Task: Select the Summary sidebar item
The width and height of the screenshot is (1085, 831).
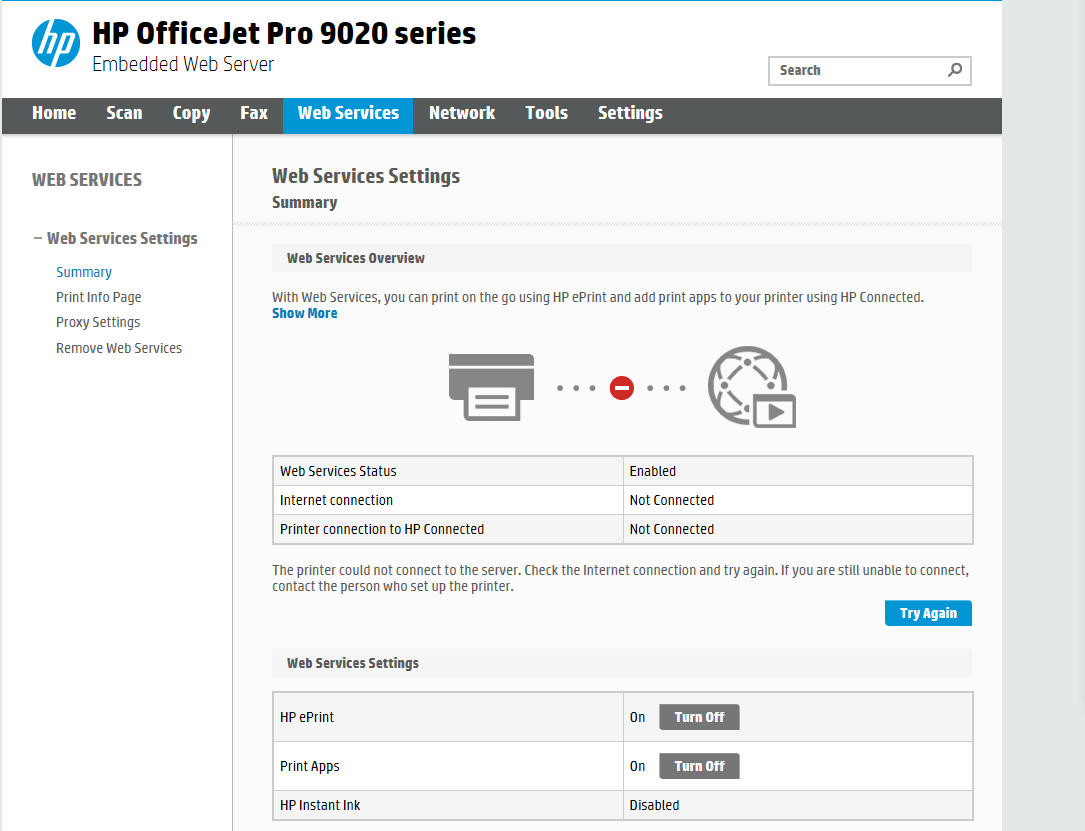Action: coord(84,272)
